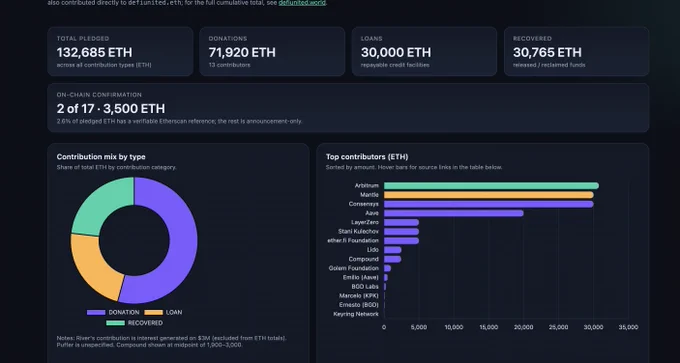Click the 'repayable credit facilities' subtitle
680x363 pixels.
coord(395,65)
